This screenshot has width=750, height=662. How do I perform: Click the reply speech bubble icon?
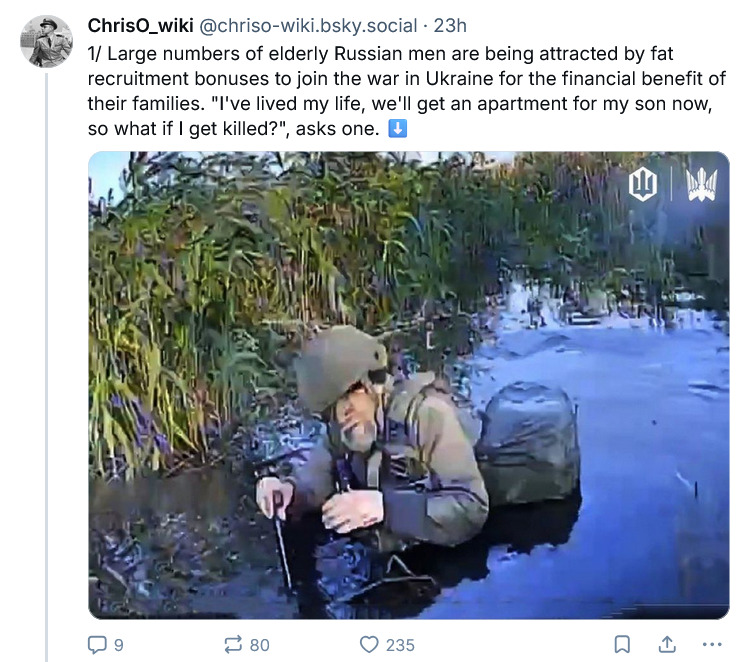(x=98, y=645)
